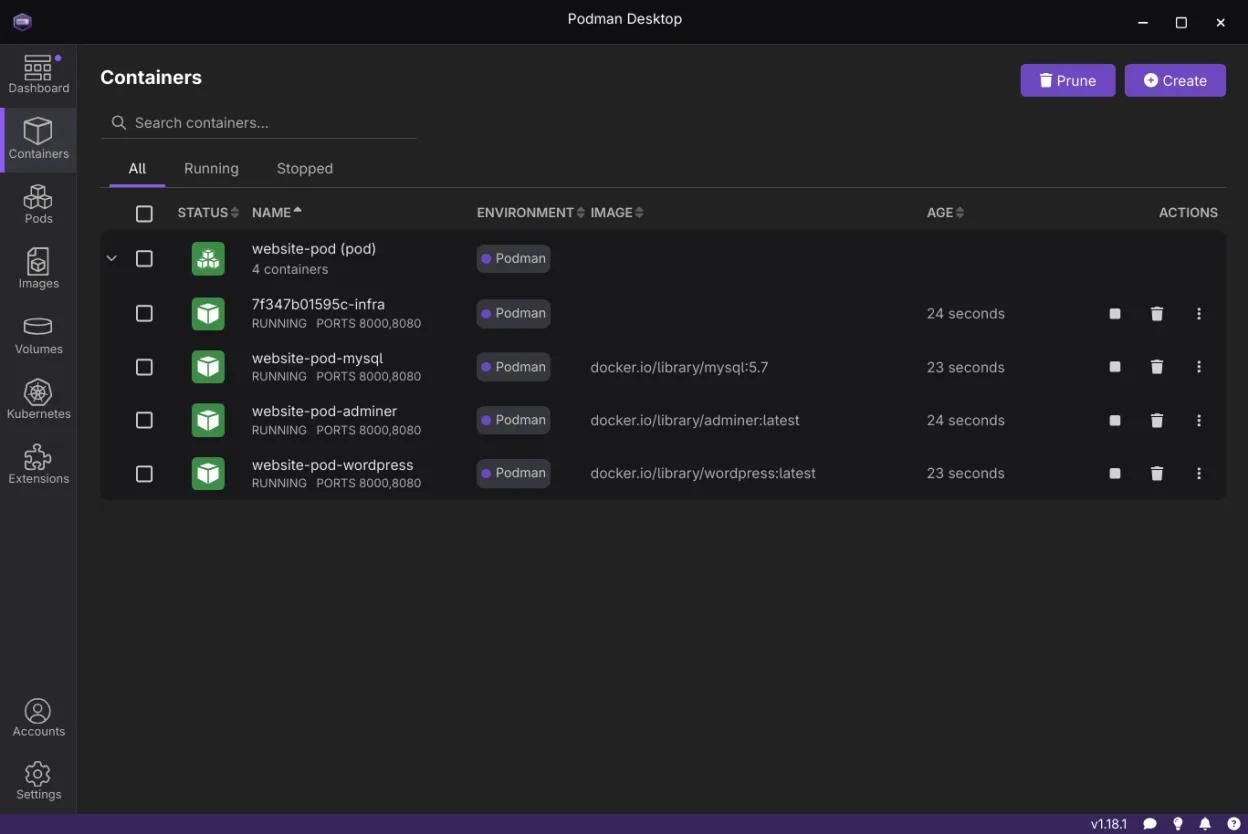The height and width of the screenshot is (834, 1248).
Task: Open website-pod (pod) name link
Action: 314,249
